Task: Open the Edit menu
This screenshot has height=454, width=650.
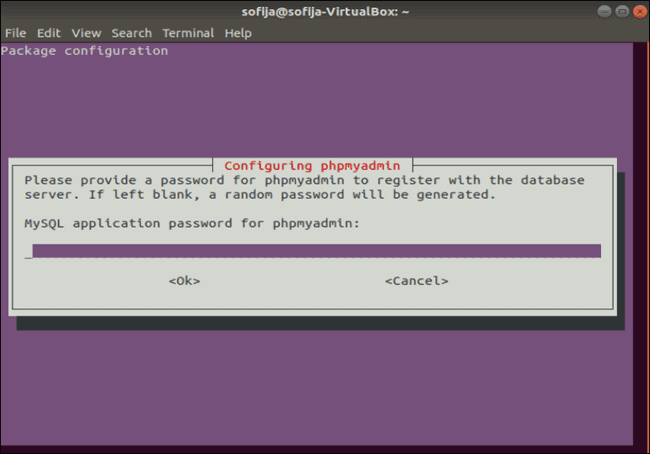Action: [49, 33]
